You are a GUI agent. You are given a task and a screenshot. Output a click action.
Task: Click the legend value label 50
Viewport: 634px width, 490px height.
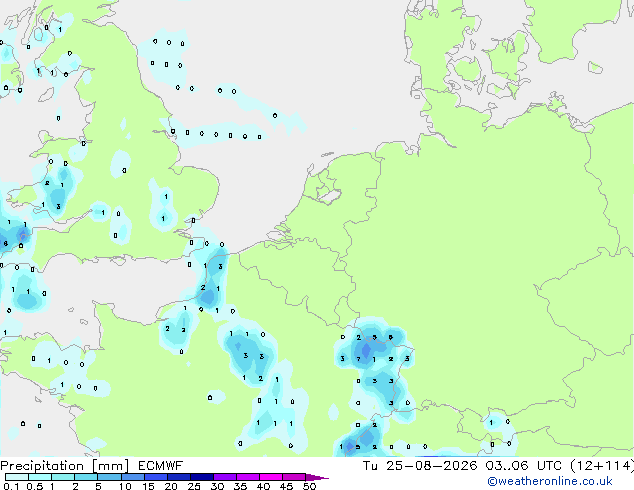tap(309, 486)
